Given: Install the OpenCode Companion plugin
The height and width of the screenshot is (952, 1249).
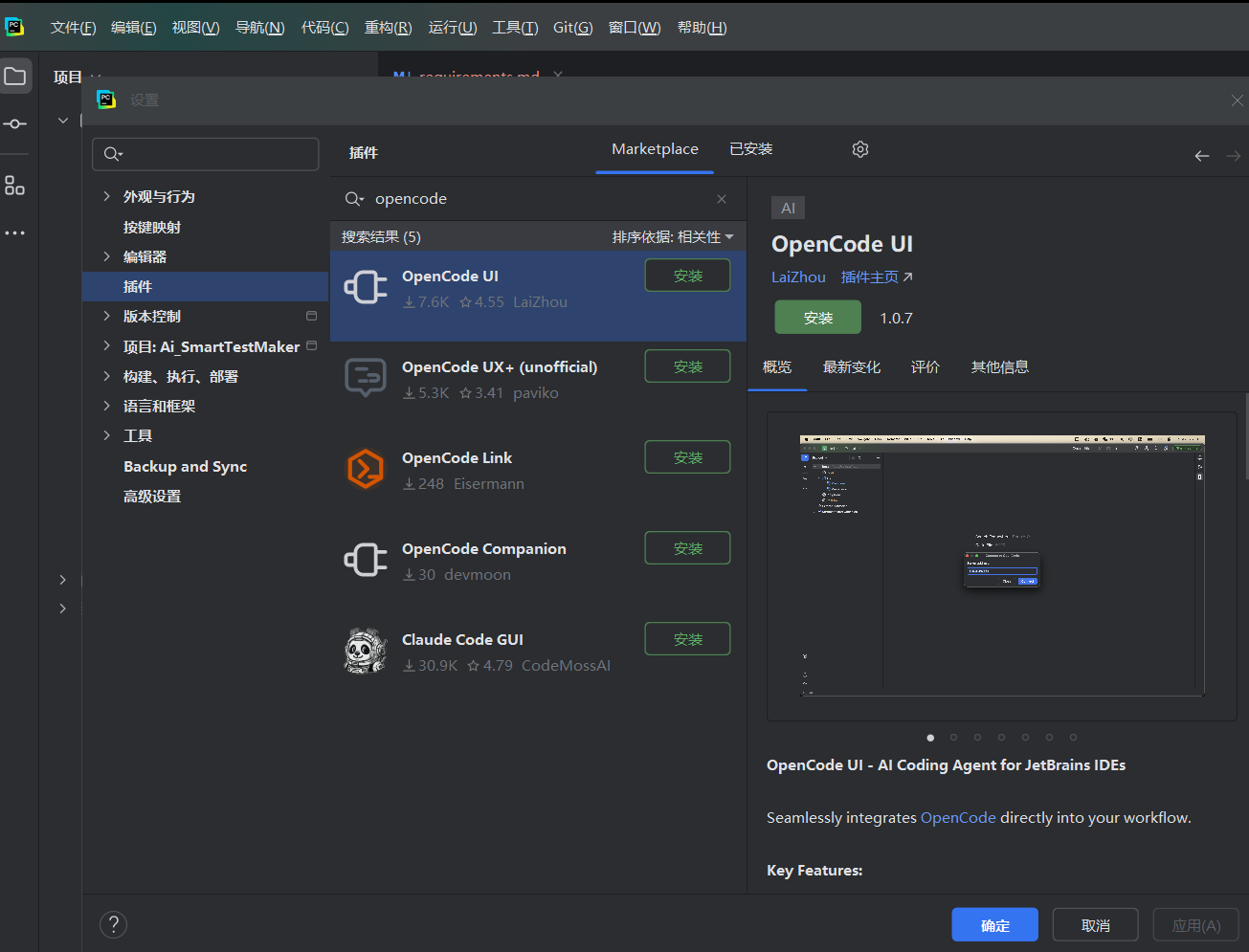Looking at the screenshot, I should (688, 548).
